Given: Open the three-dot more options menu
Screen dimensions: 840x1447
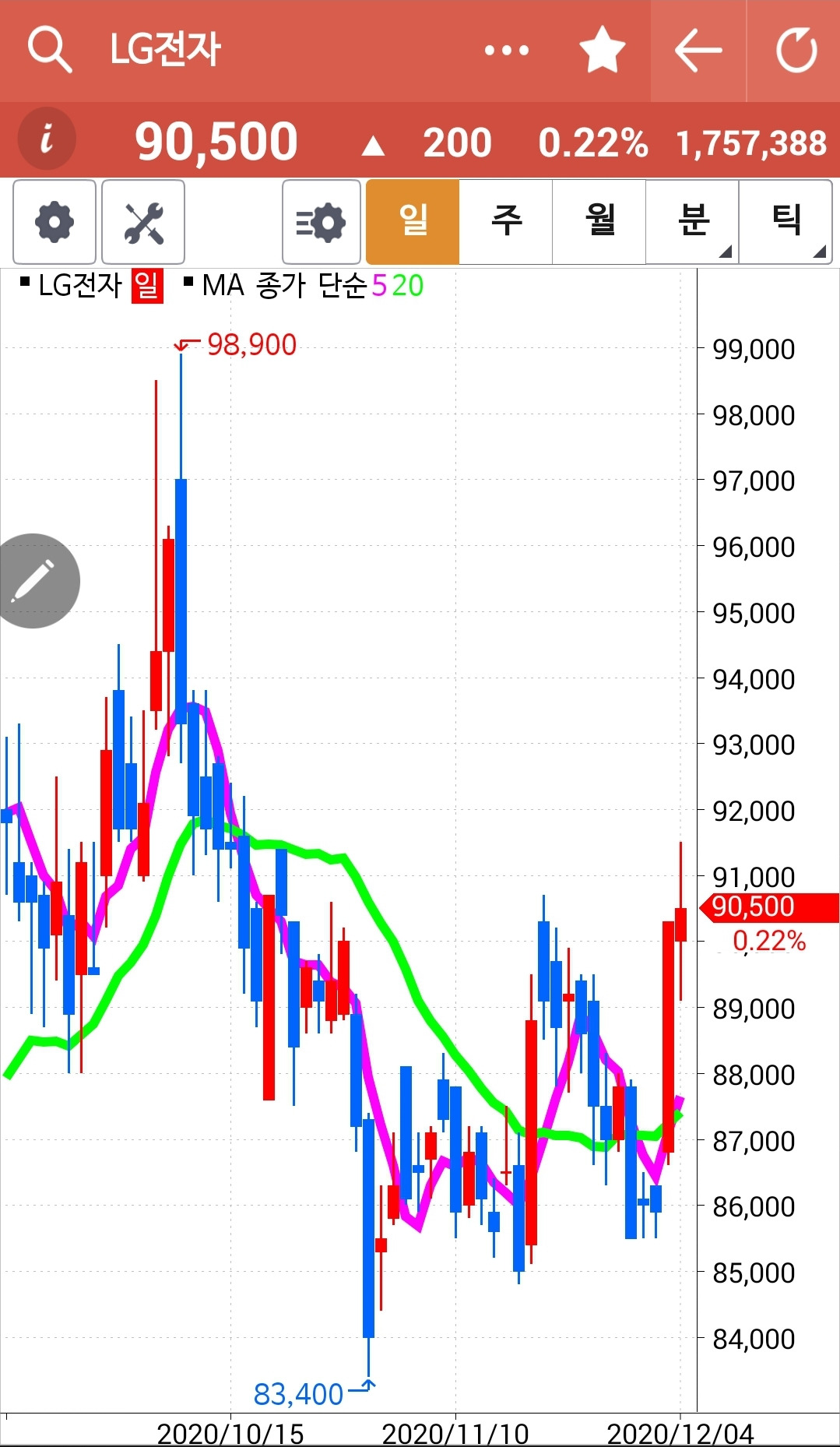Looking at the screenshot, I should [507, 51].
